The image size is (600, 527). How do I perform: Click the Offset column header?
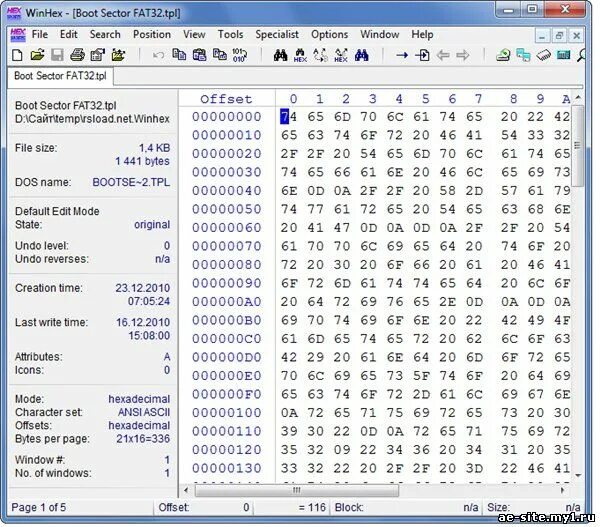[226, 99]
